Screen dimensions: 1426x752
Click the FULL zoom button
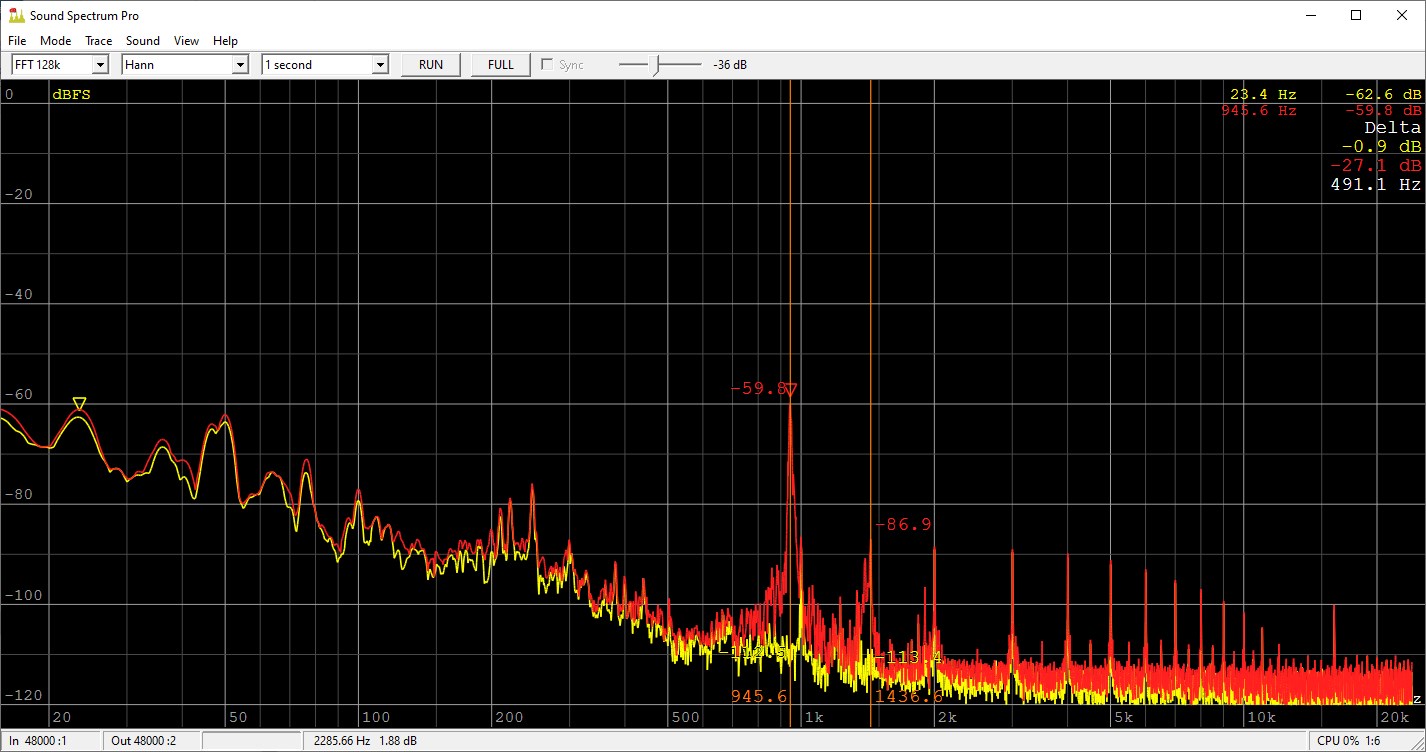pyautogui.click(x=499, y=63)
